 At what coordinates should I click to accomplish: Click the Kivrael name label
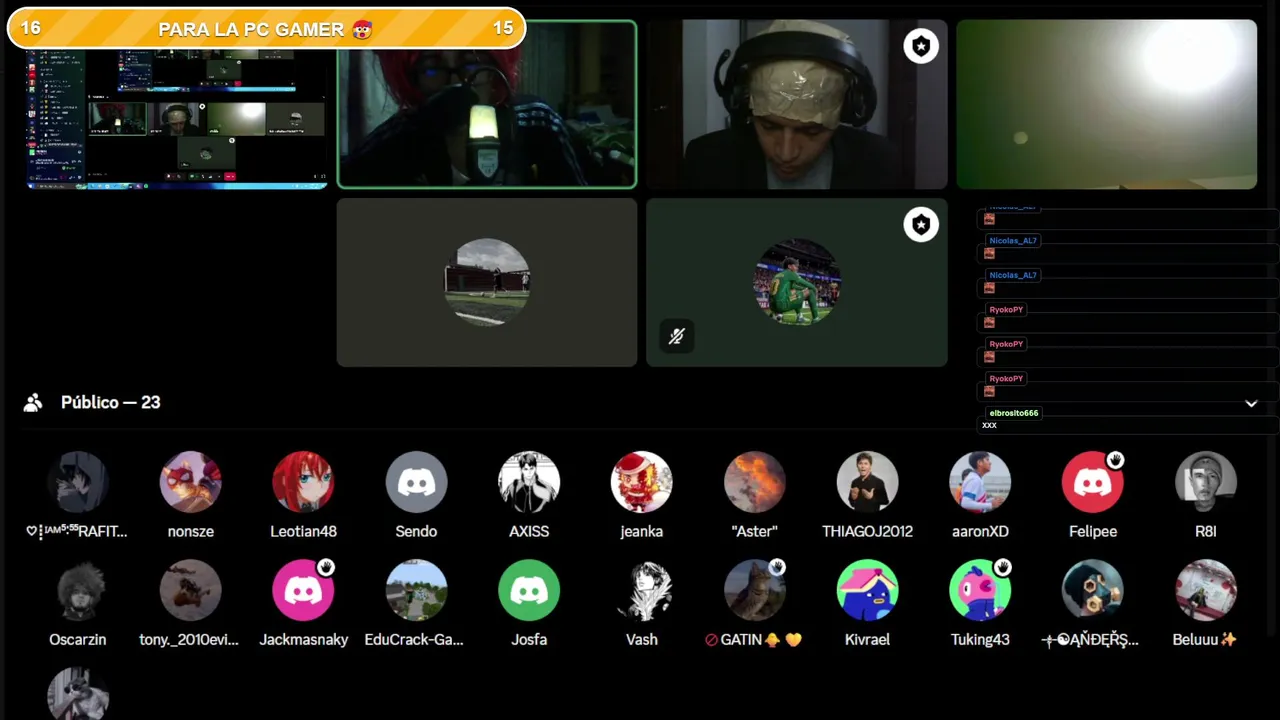click(867, 639)
